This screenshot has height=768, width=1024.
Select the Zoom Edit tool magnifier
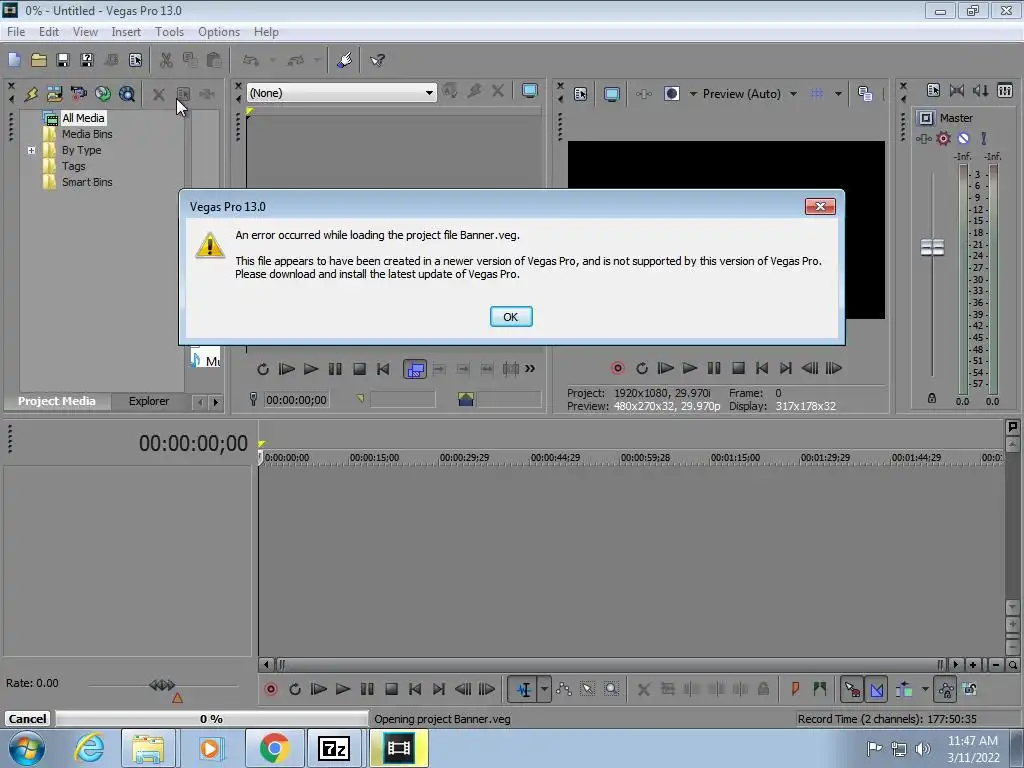611,689
